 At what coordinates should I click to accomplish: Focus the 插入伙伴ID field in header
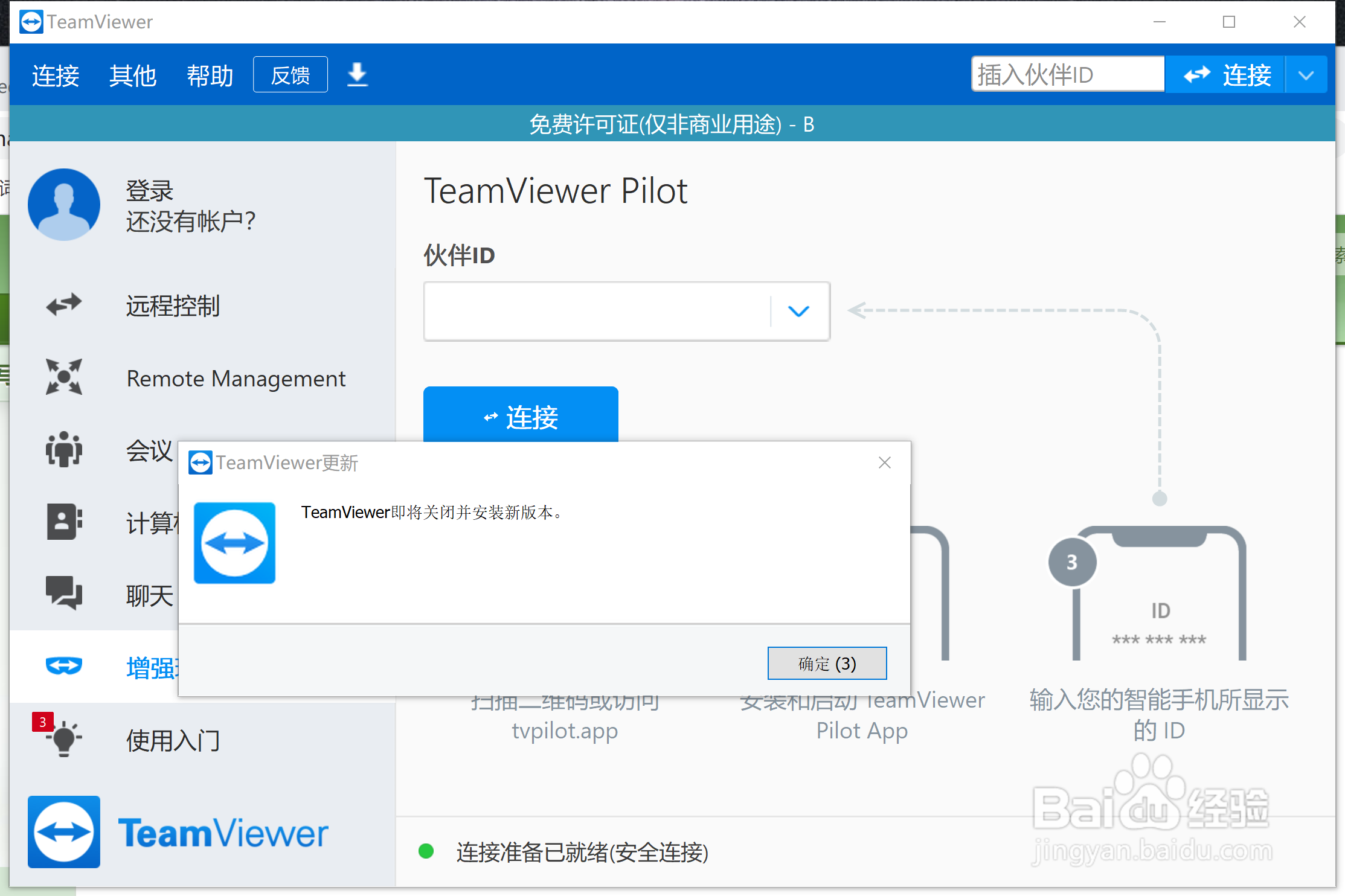[x=1068, y=74]
